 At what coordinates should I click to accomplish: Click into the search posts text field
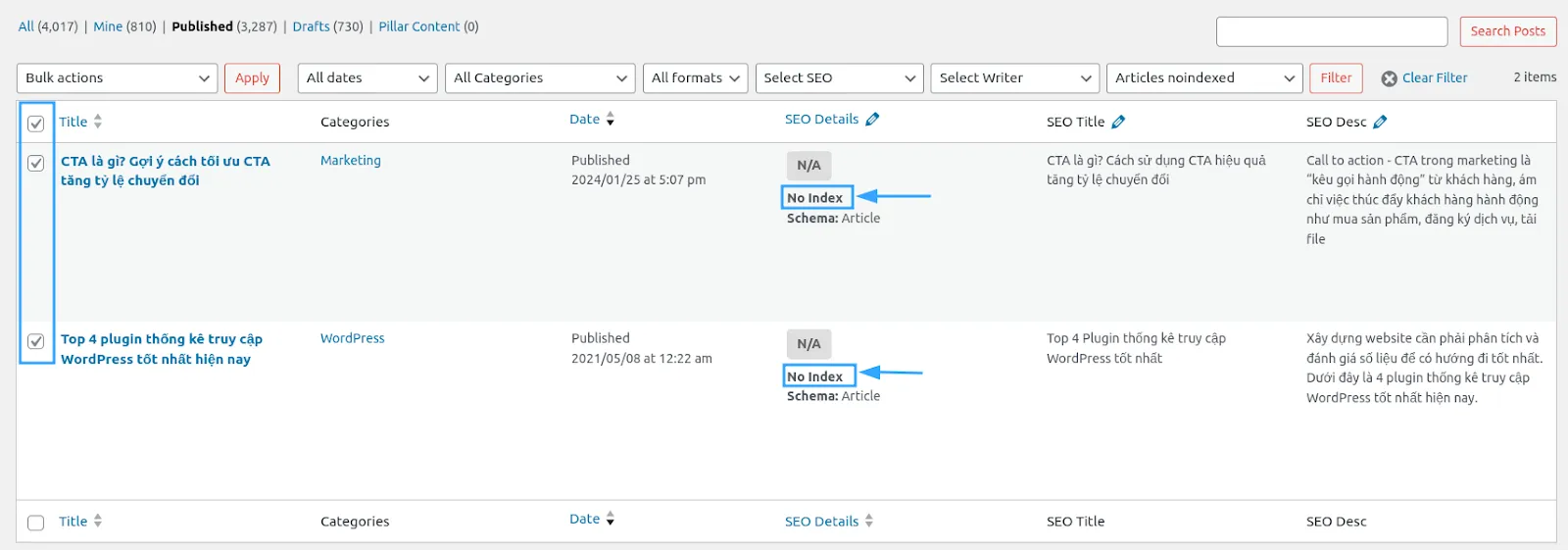[x=1331, y=31]
